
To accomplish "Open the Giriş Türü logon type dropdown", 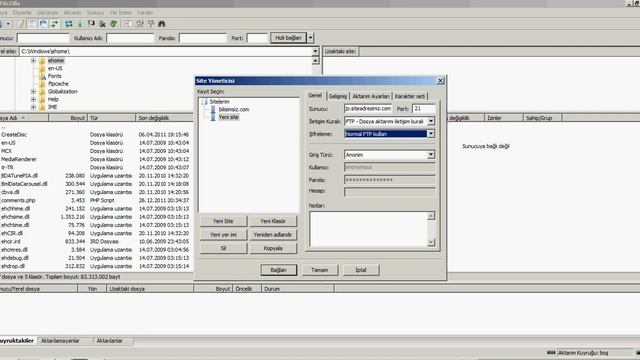I will (431, 155).
